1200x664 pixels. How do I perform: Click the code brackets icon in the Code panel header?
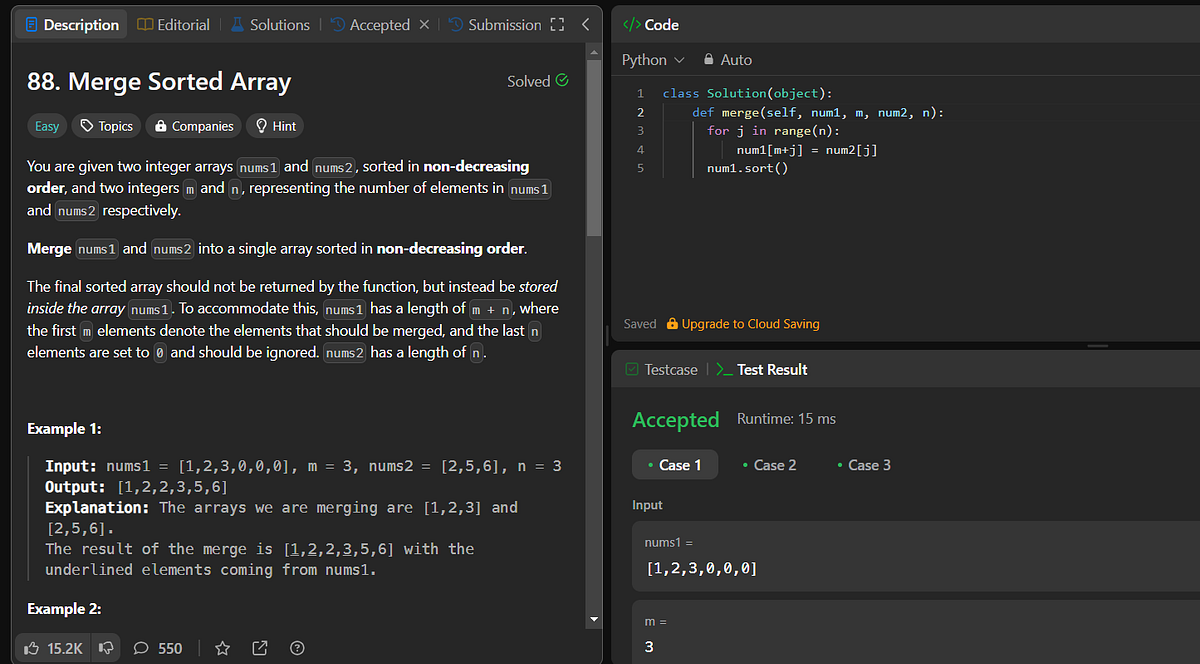coord(630,24)
